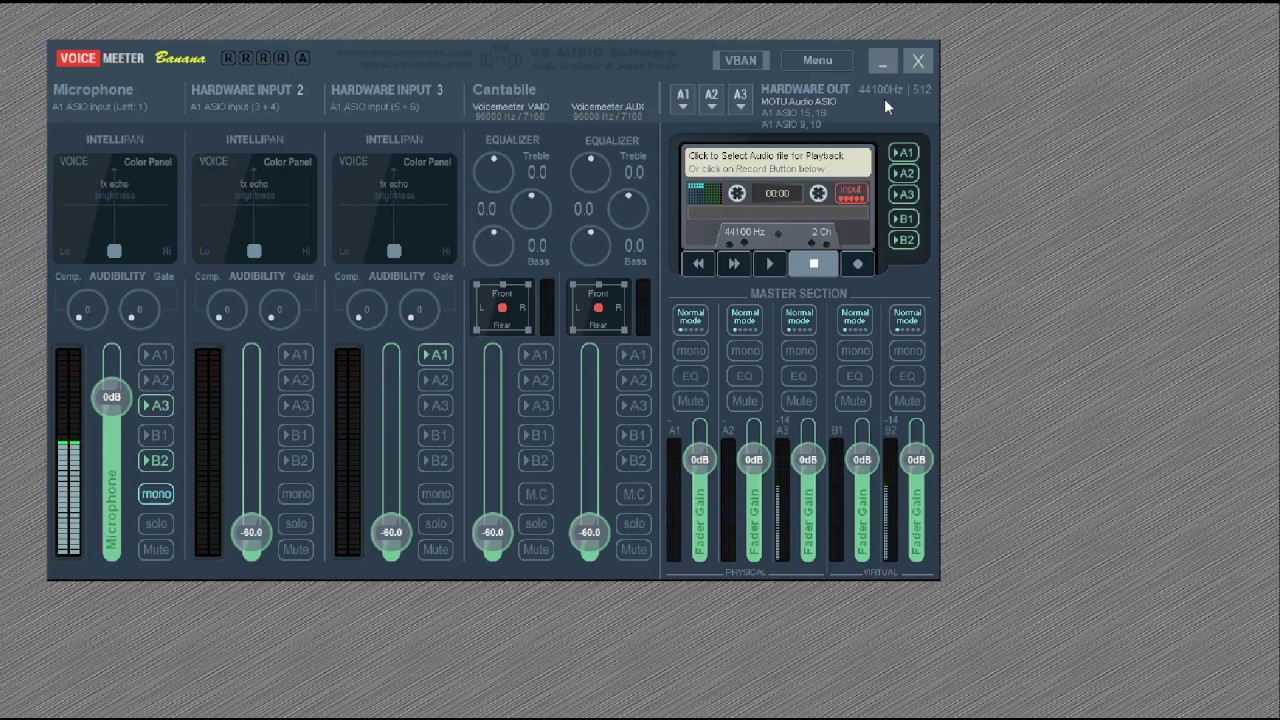Click the Gate knob on the Microphone strip

(138, 309)
